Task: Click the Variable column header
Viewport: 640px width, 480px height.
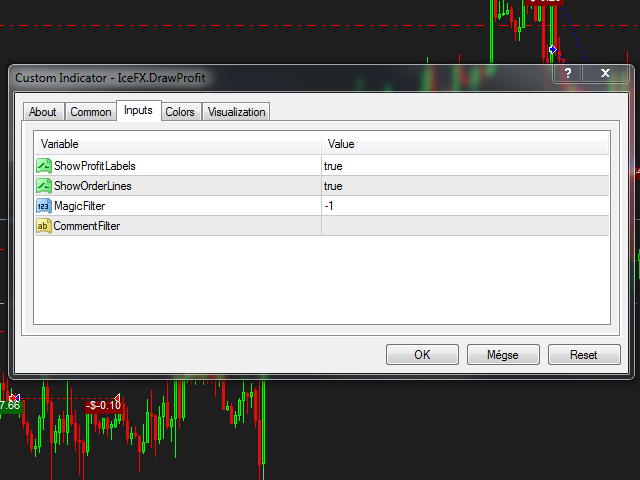Action: coord(178,144)
